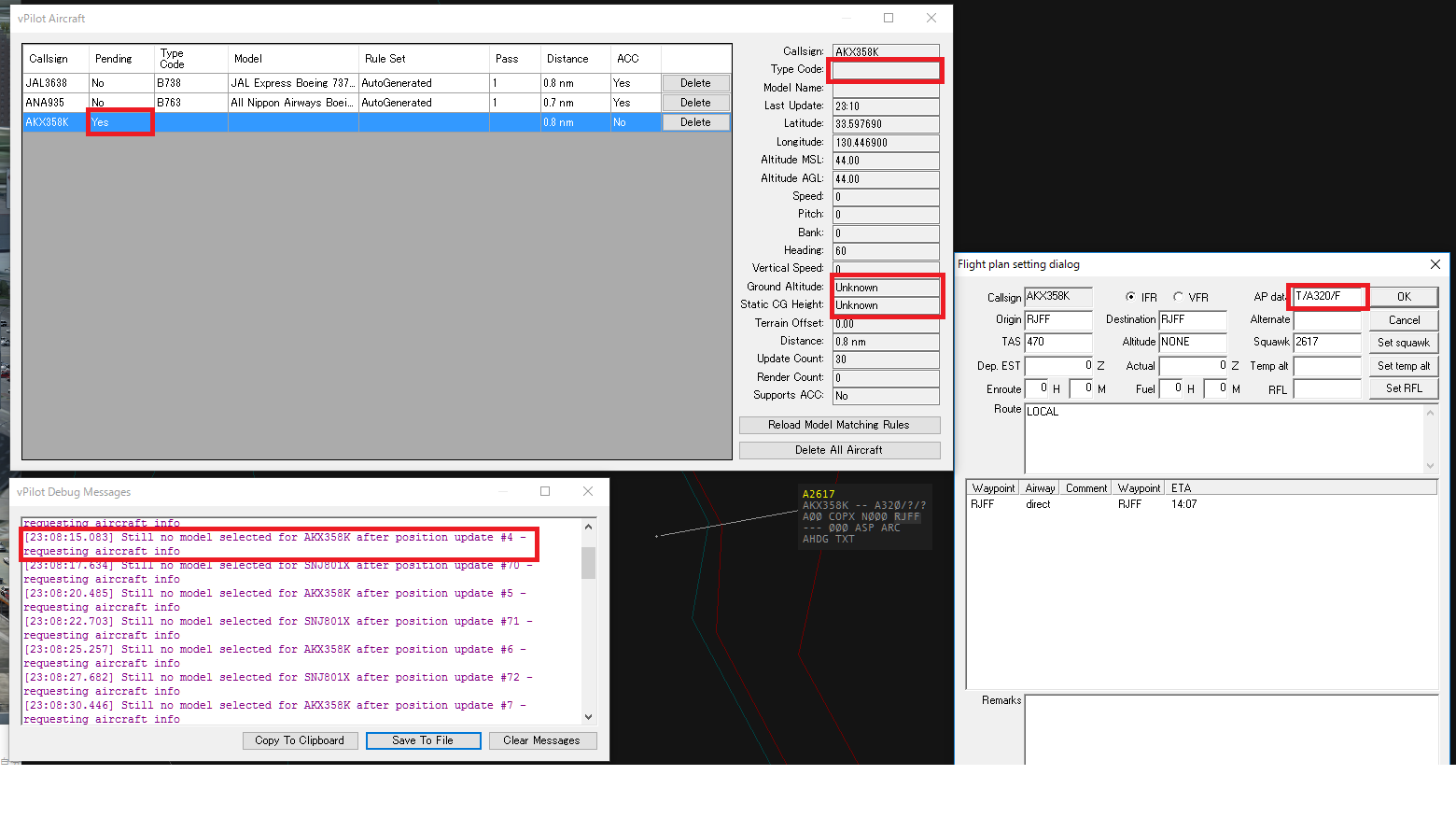Cancel the flight plan dialog
The image size is (1456, 817).
1404,320
